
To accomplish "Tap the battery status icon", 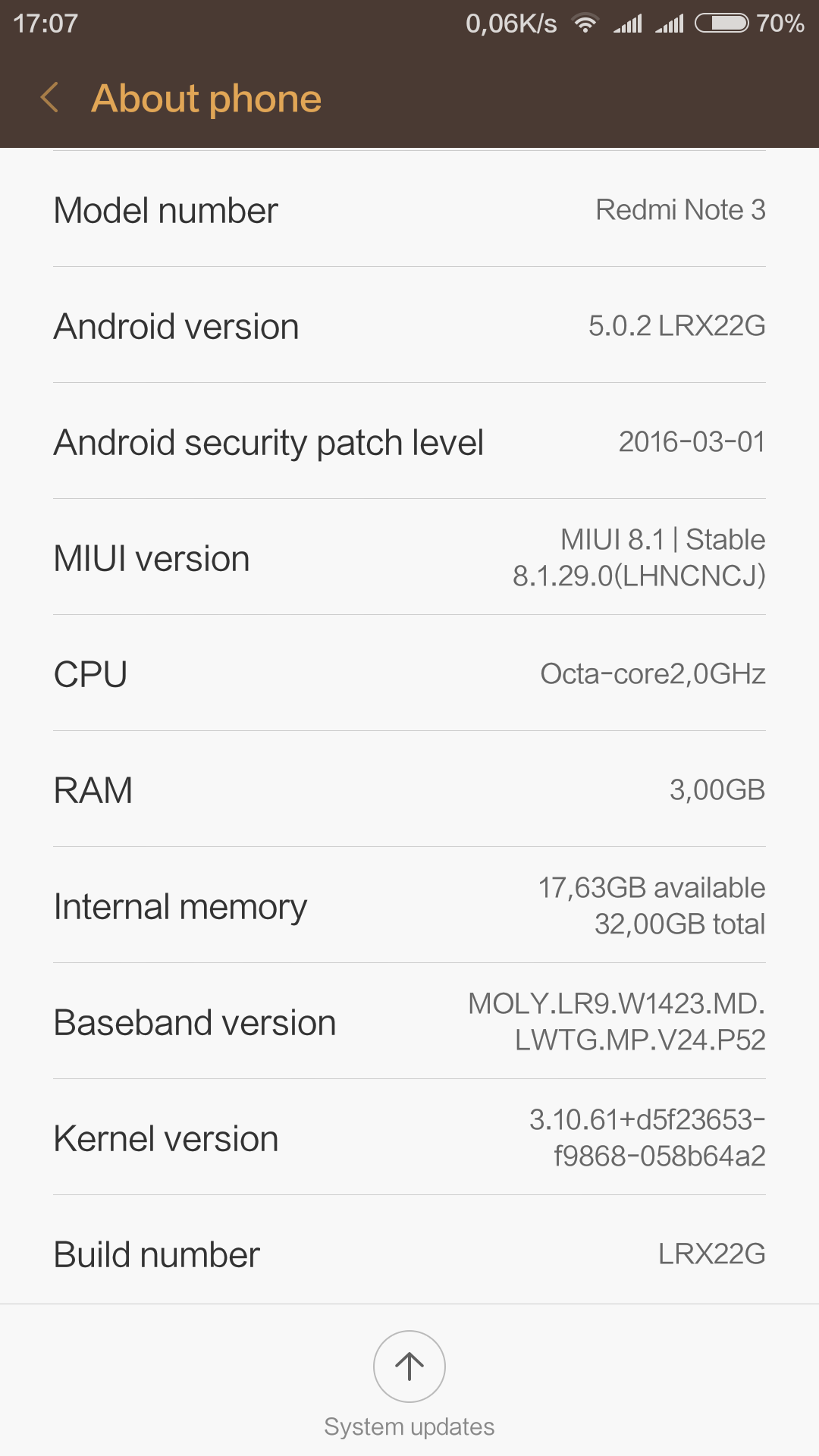I will pyautogui.click(x=722, y=24).
